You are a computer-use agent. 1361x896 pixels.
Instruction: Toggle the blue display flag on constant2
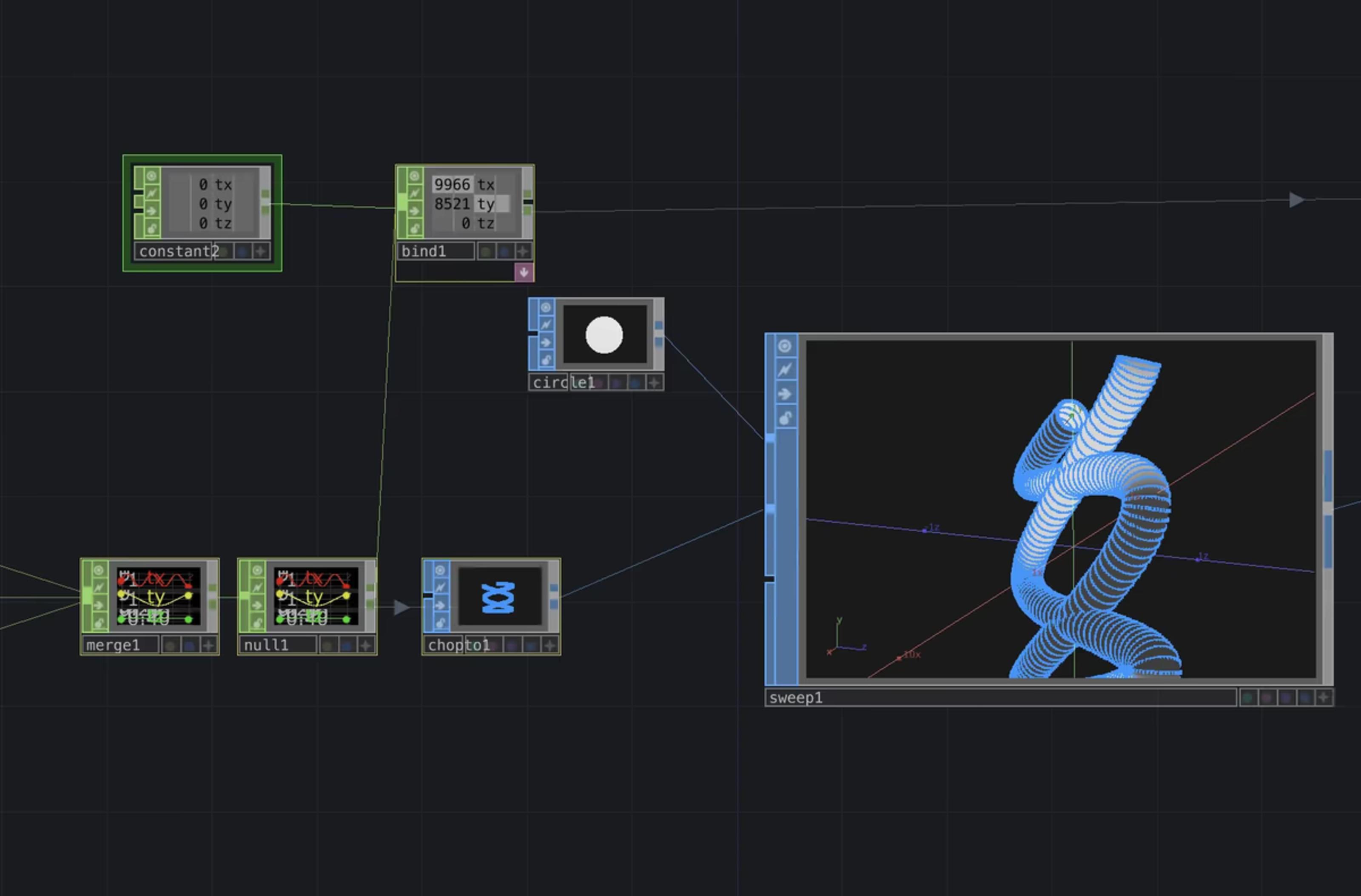[242, 251]
